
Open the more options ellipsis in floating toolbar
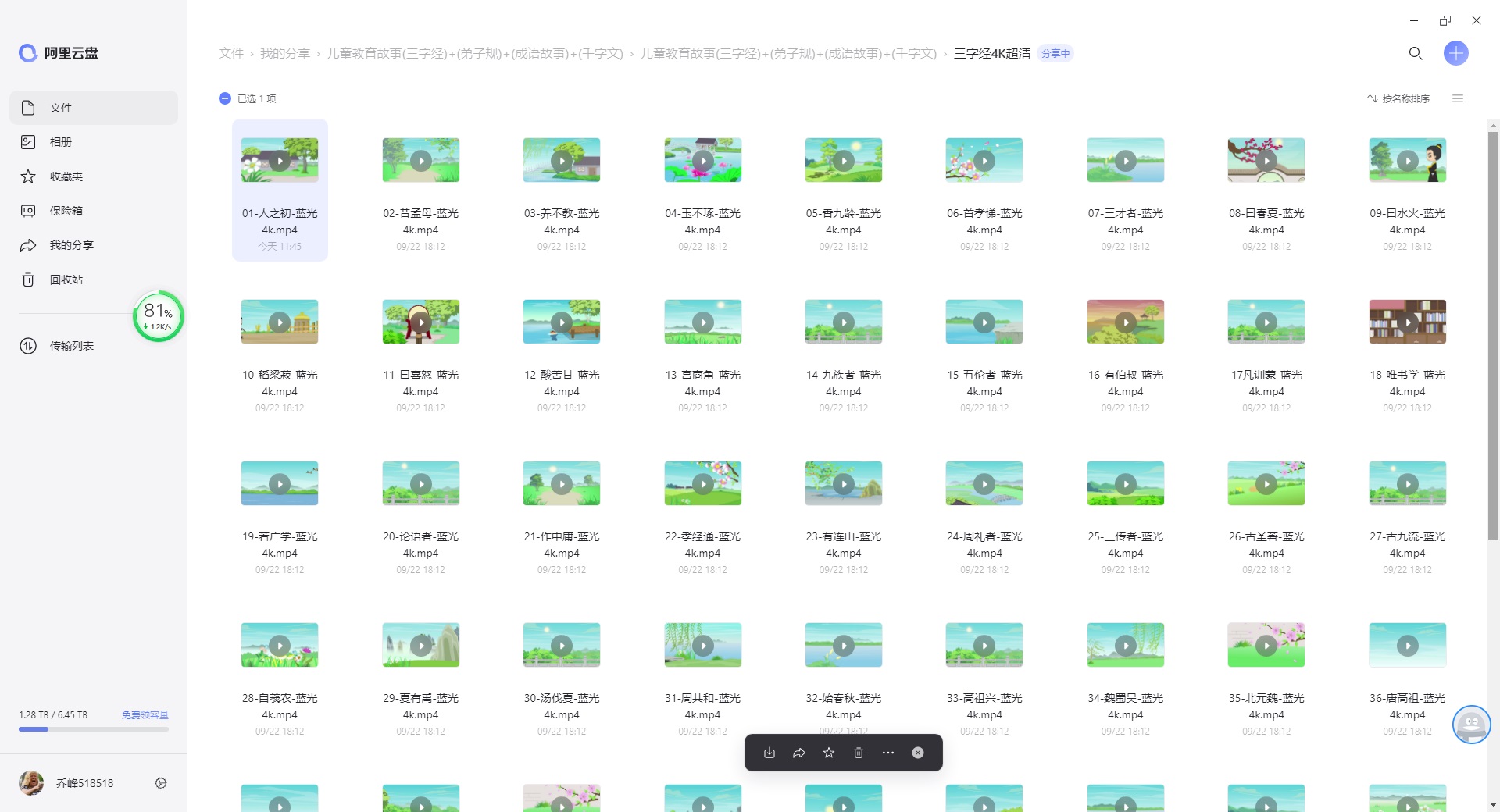pyautogui.click(x=888, y=753)
